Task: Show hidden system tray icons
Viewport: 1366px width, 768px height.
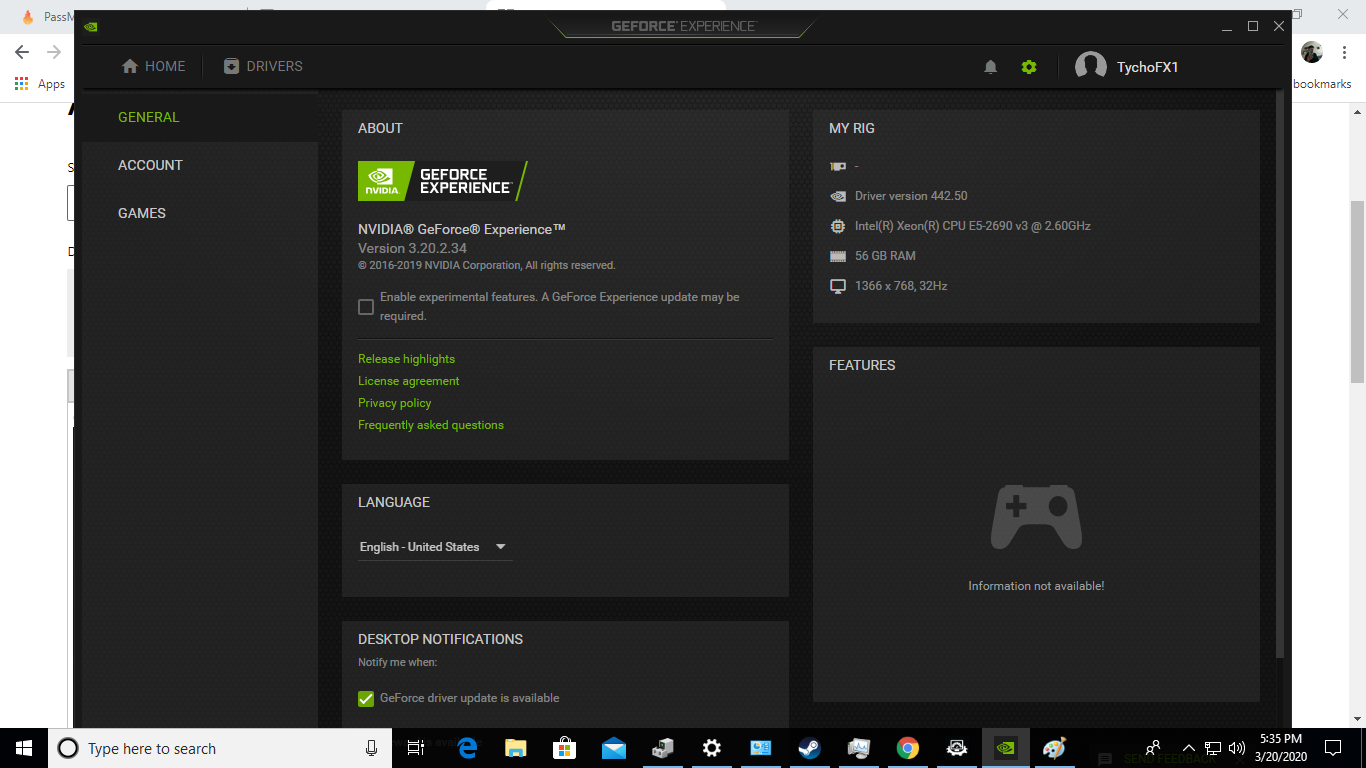Action: point(1189,748)
